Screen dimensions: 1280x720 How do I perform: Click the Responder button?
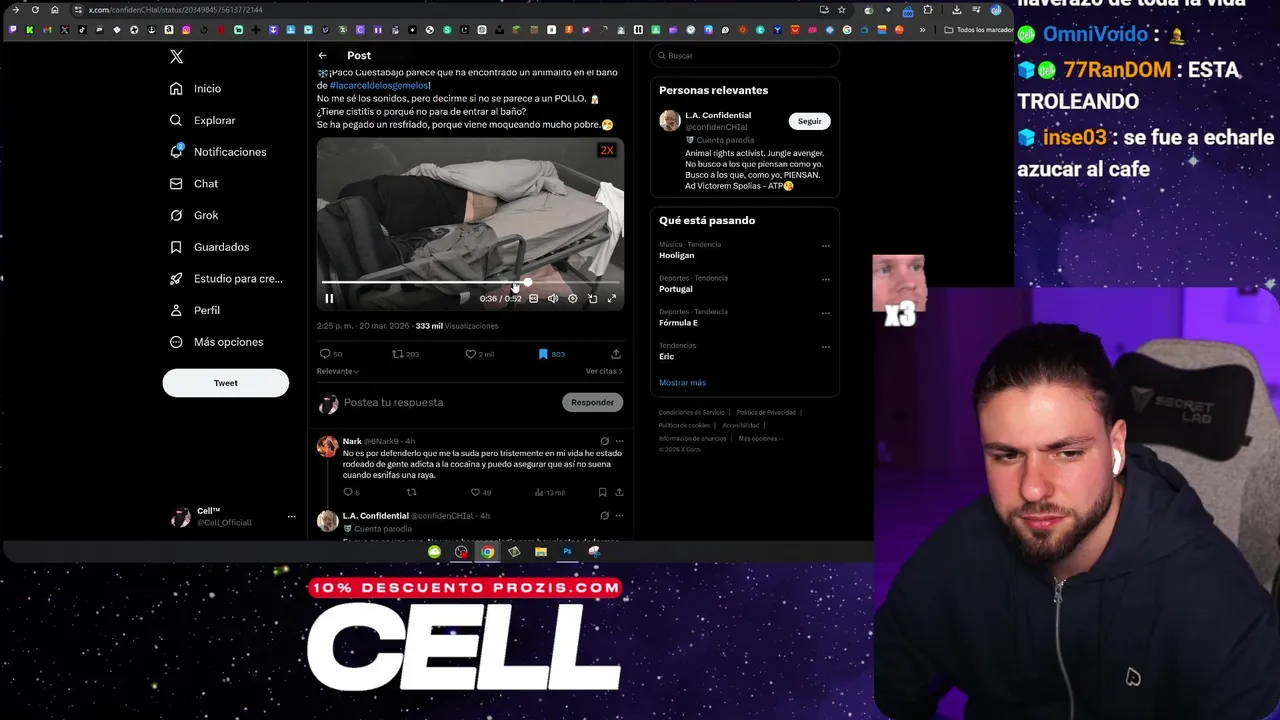593,402
